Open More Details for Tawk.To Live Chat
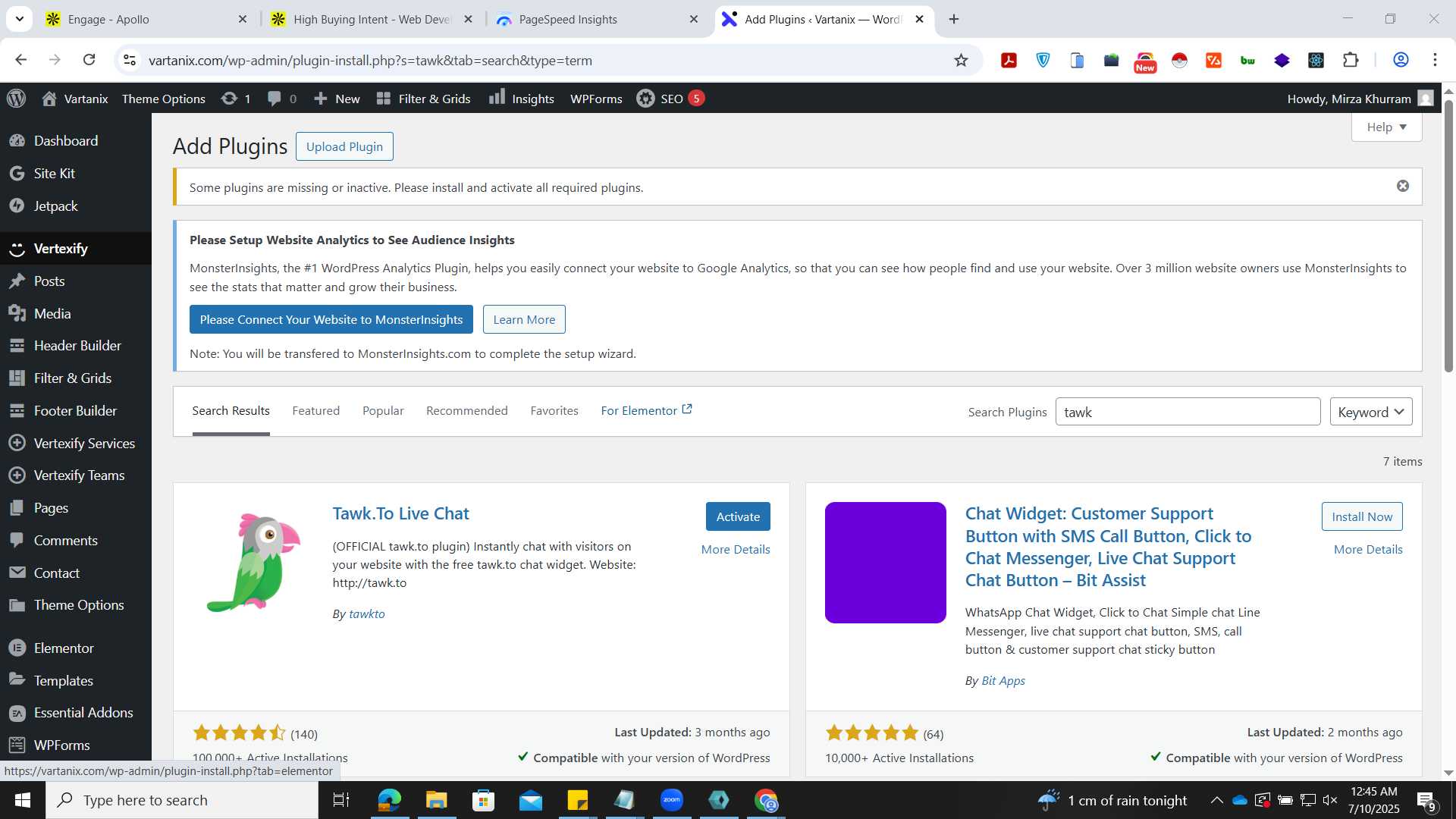The image size is (1456, 819). (736, 549)
